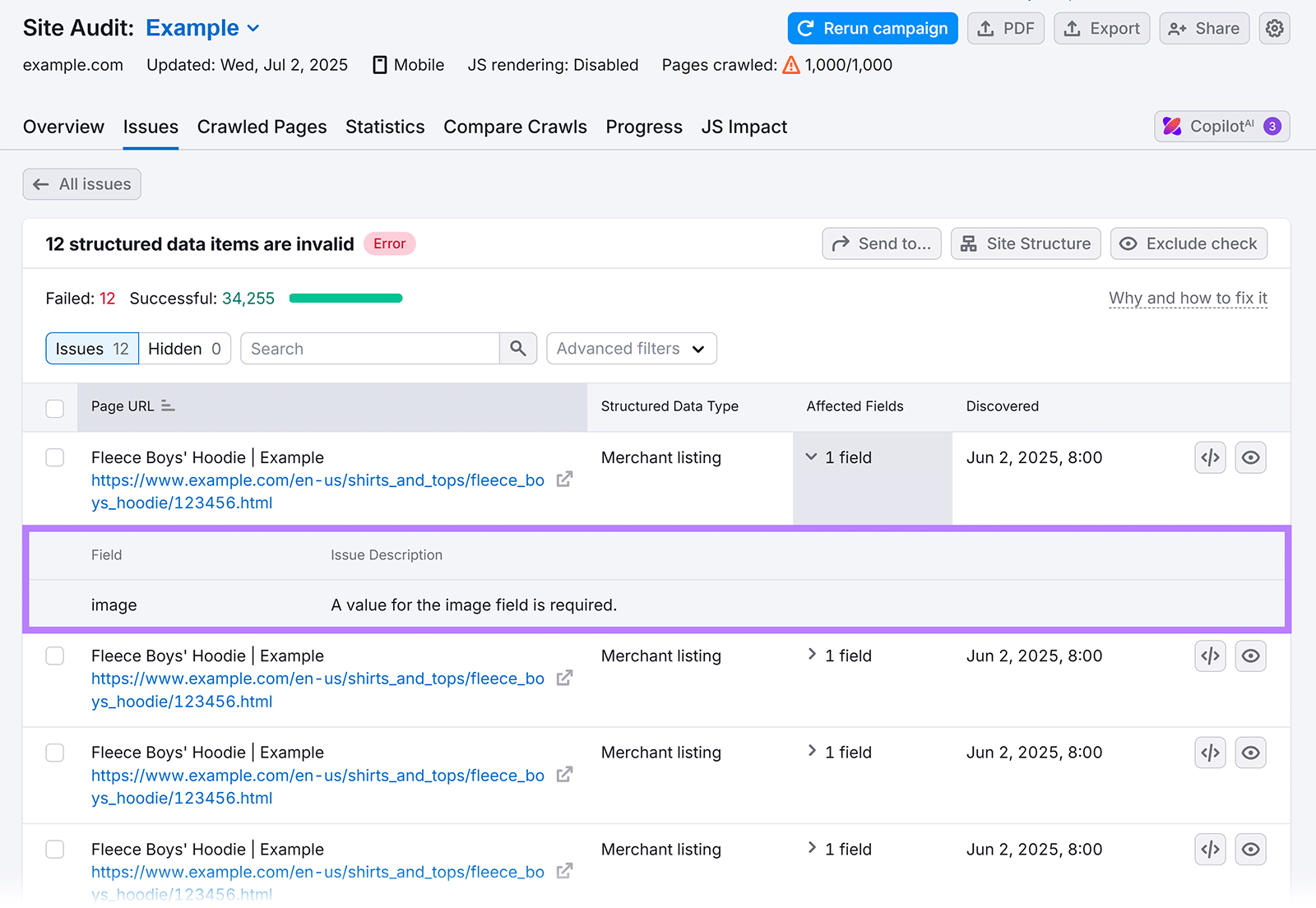This screenshot has height=908, width=1316.
Task: Click the Rerun campaign button
Action: [872, 28]
